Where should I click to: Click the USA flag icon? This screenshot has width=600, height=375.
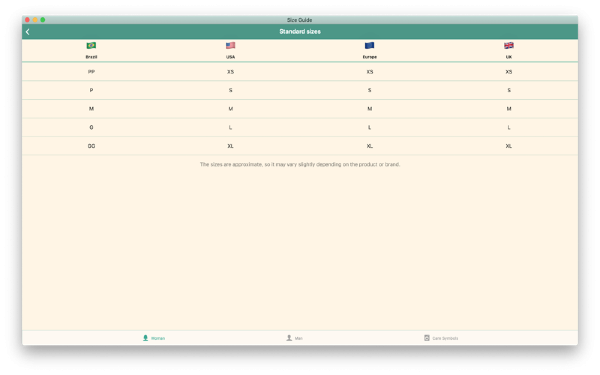pos(230,46)
